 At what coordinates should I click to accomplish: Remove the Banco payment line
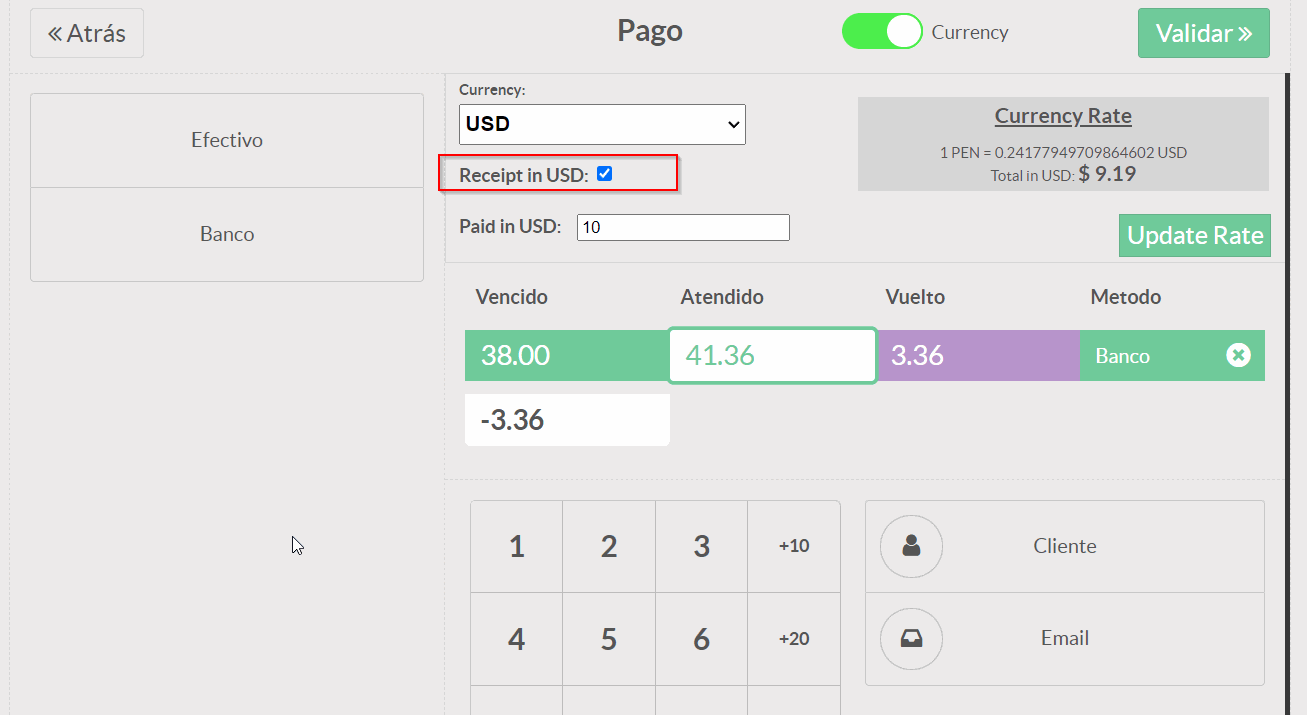point(1238,355)
